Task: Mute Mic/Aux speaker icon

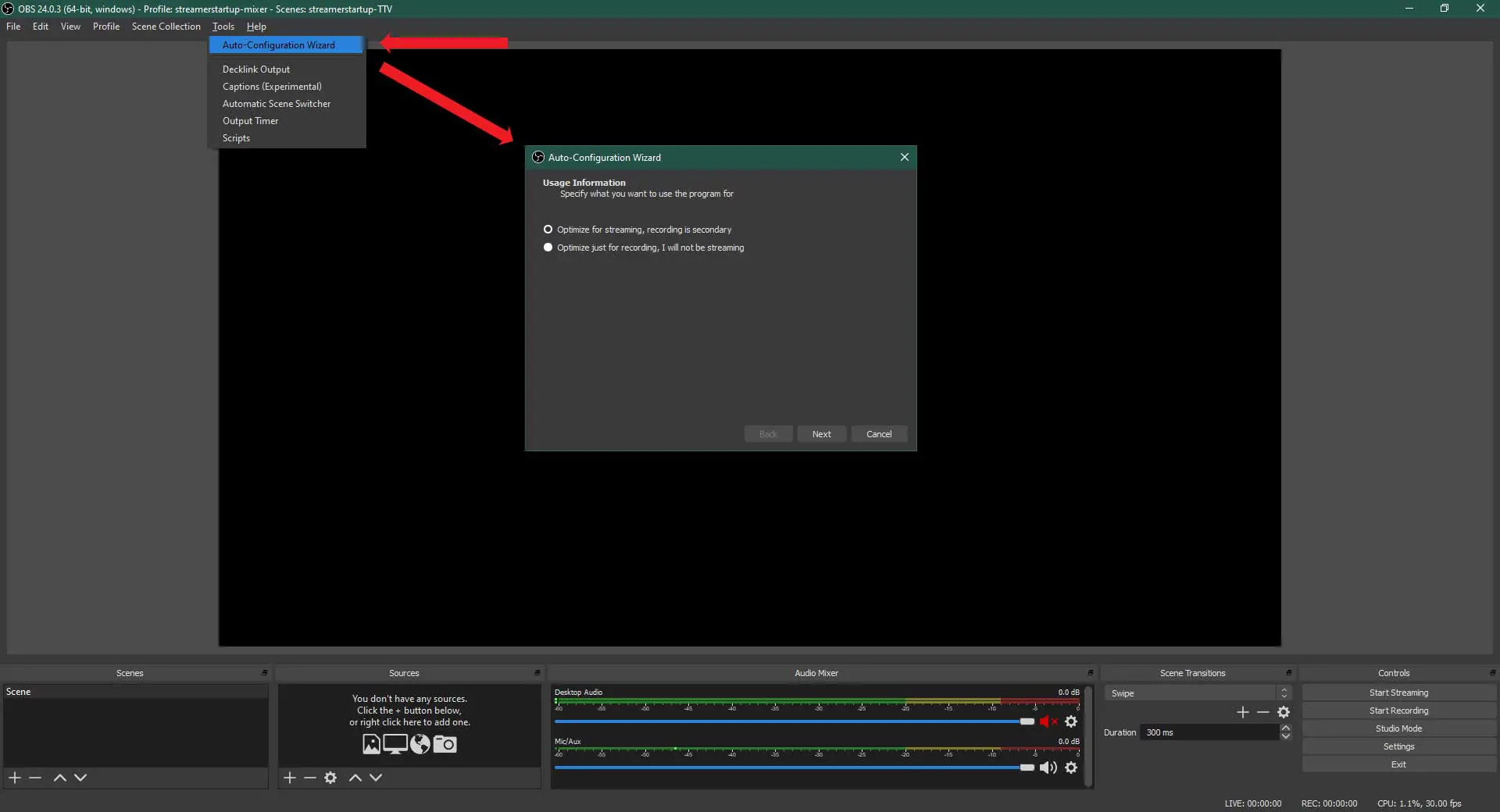Action: 1048,767
